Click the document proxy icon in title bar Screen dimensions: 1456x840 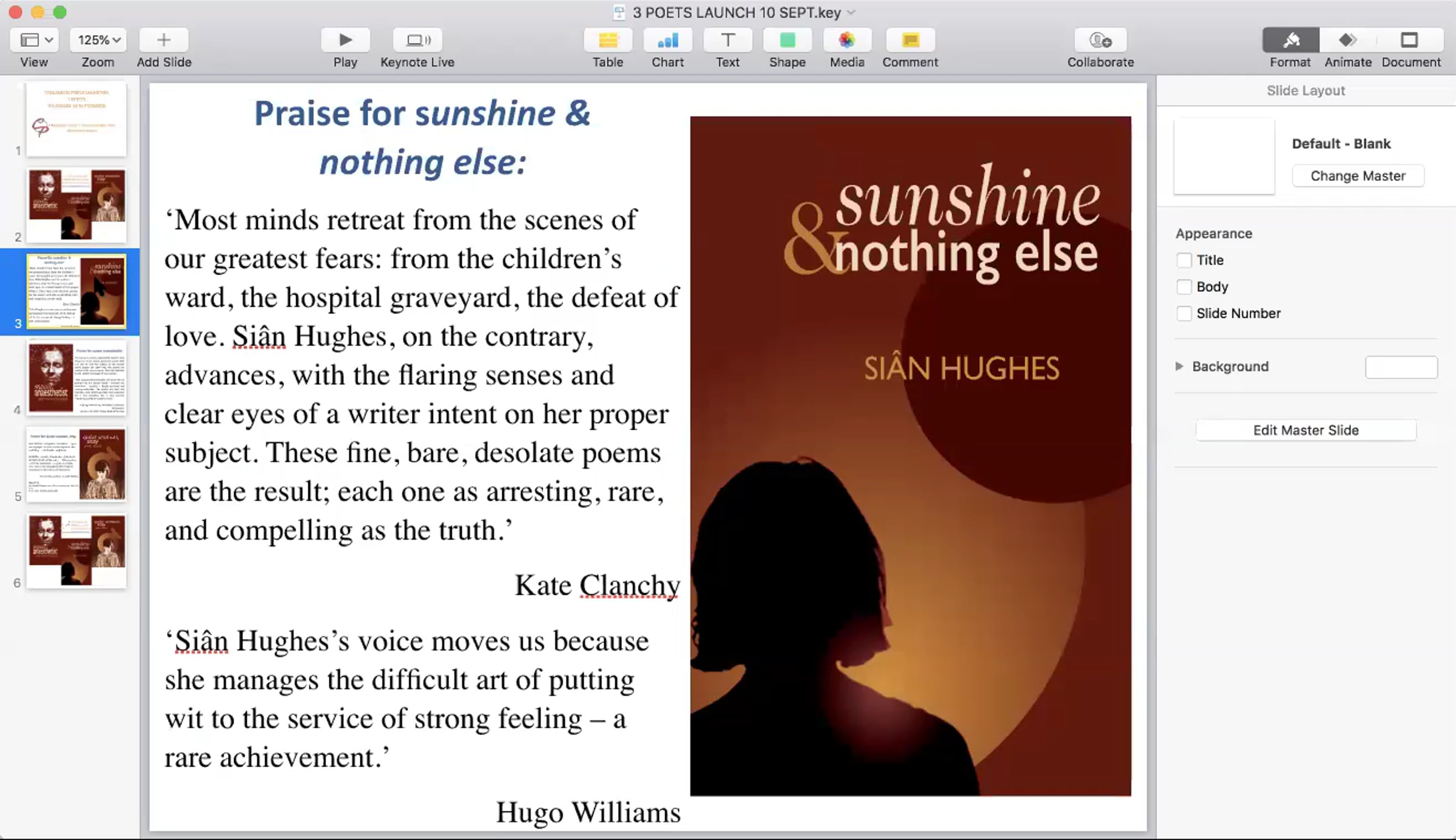619,12
